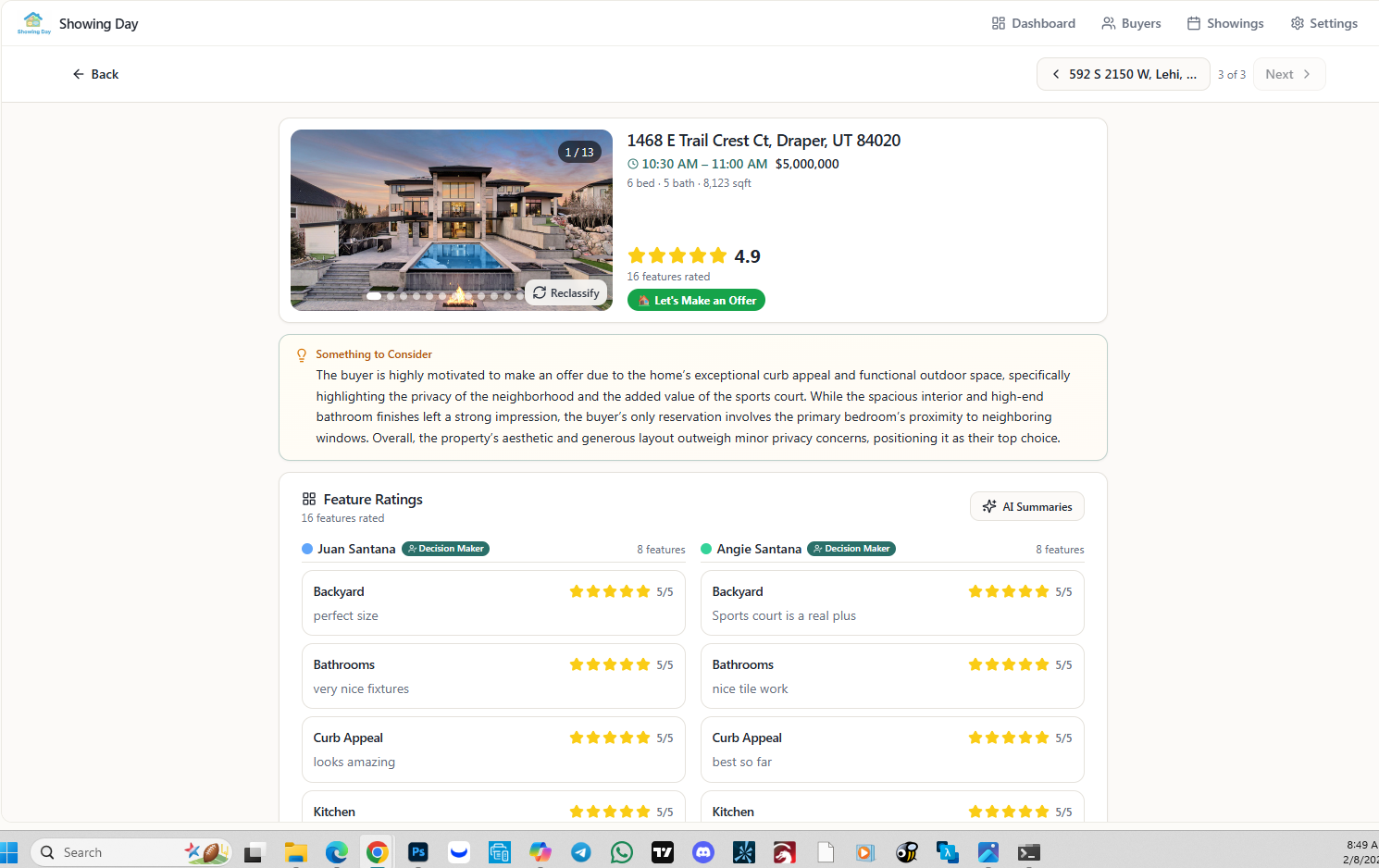This screenshot has width=1379, height=868.
Task: Click the fifth star on Juan's Backyard rating
Action: tap(644, 590)
